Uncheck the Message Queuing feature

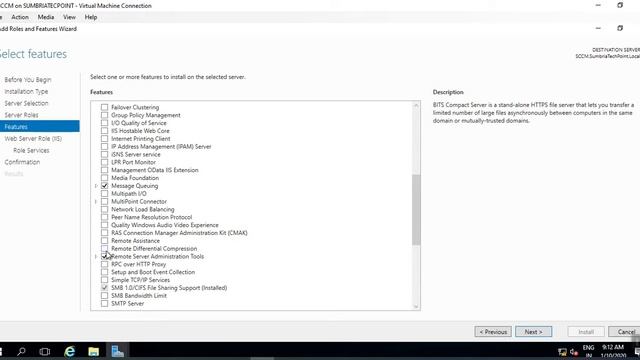[104, 186]
